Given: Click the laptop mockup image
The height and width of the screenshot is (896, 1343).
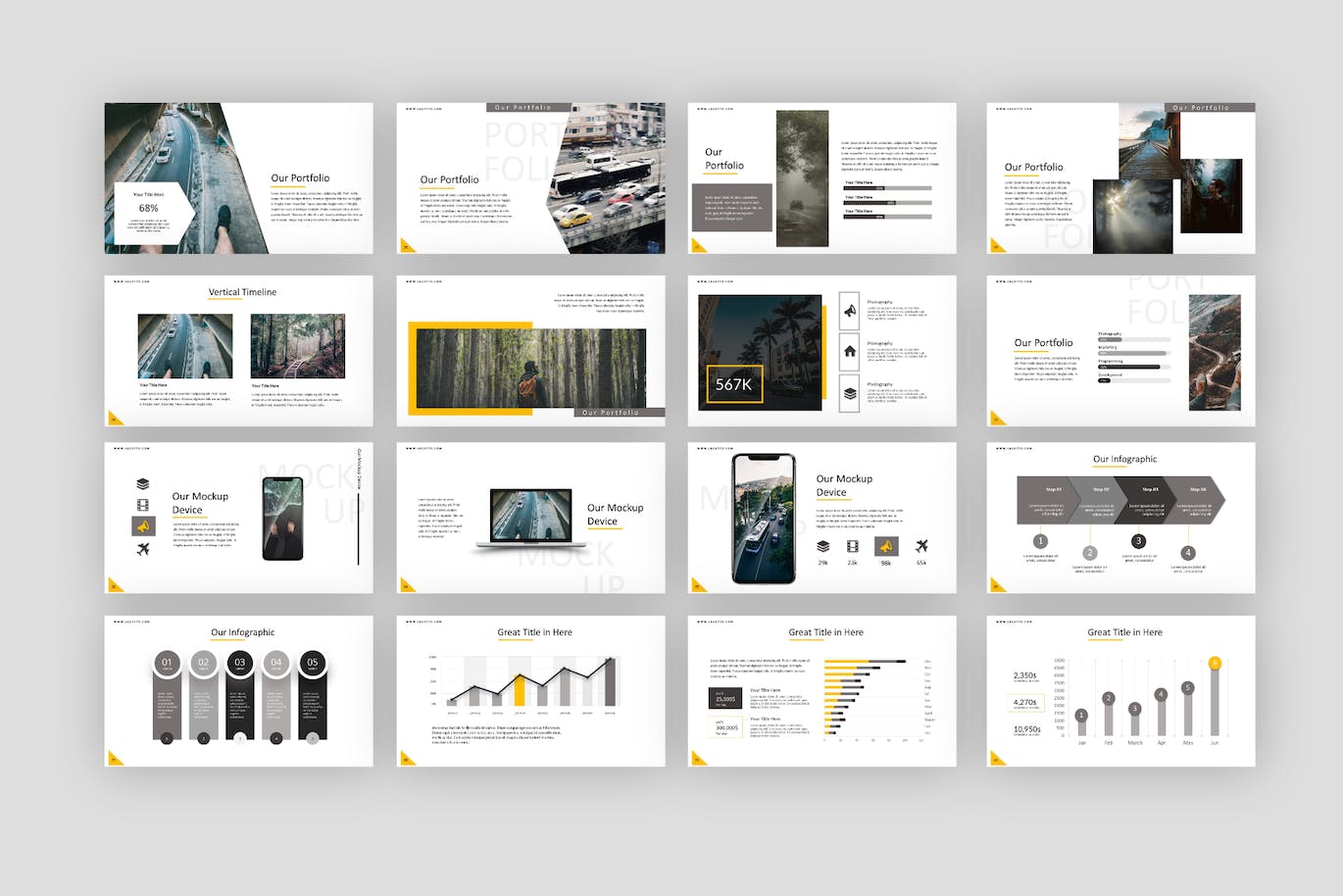Looking at the screenshot, I should 530,517.
